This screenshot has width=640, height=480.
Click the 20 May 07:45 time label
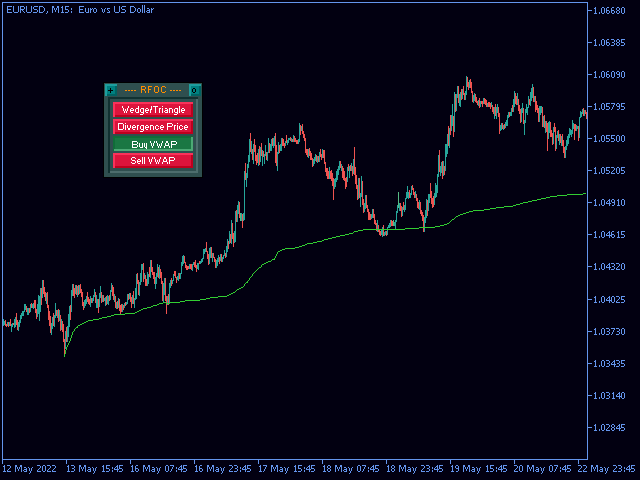coord(543,469)
